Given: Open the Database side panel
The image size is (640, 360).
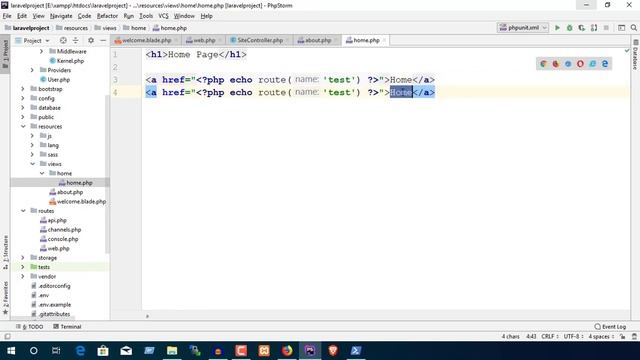Looking at the screenshot, I should coord(636,55).
